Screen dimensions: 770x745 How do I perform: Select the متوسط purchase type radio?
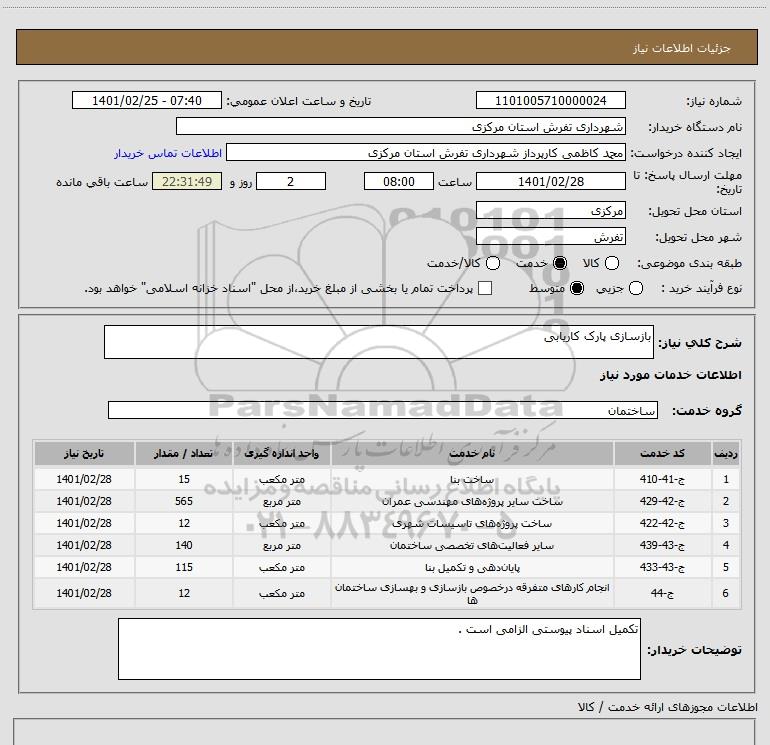pos(577,288)
